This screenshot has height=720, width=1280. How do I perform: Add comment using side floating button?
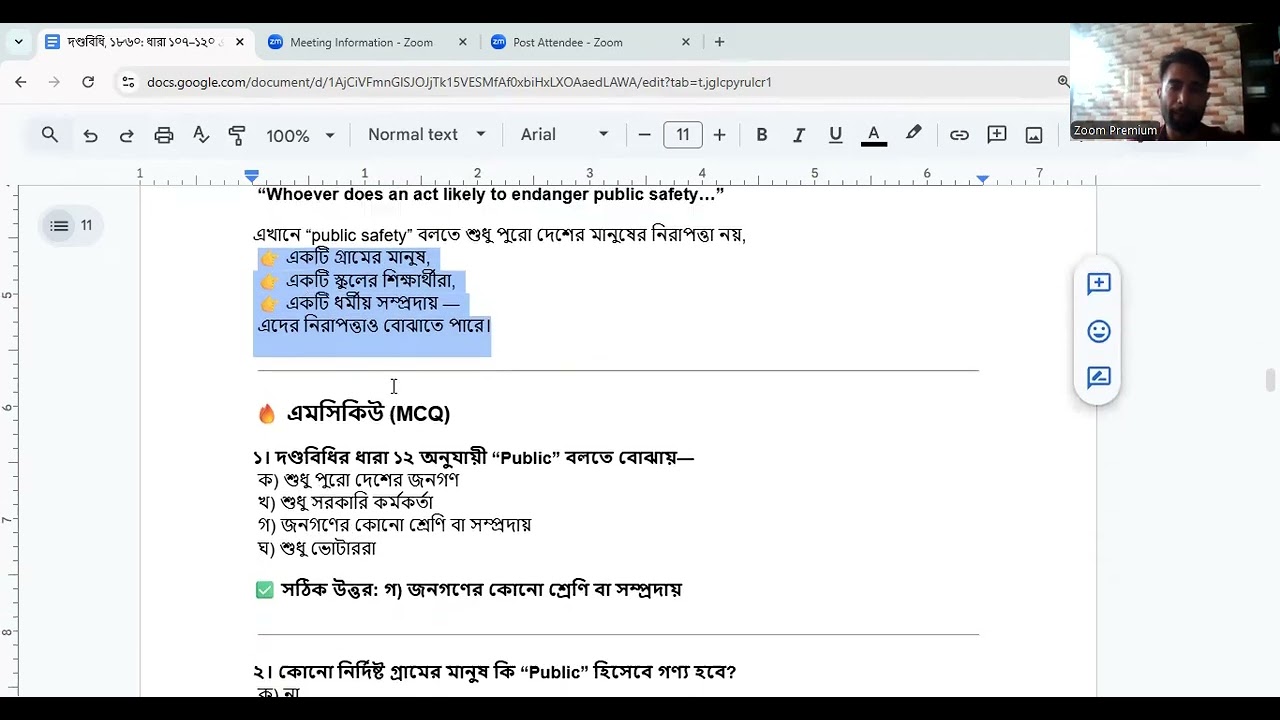click(x=1098, y=284)
